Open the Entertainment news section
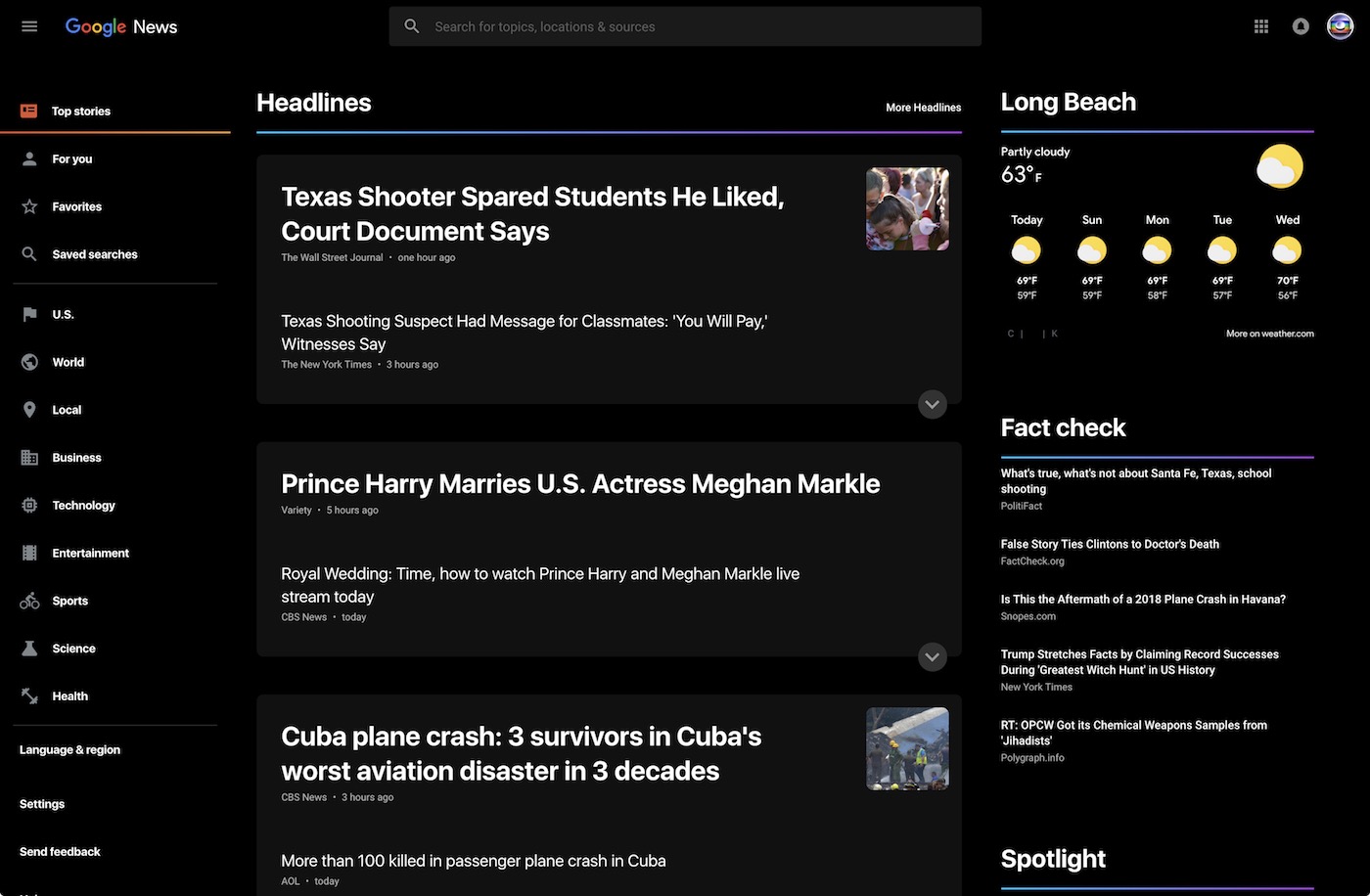Viewport: 1370px width, 896px height. (90, 553)
